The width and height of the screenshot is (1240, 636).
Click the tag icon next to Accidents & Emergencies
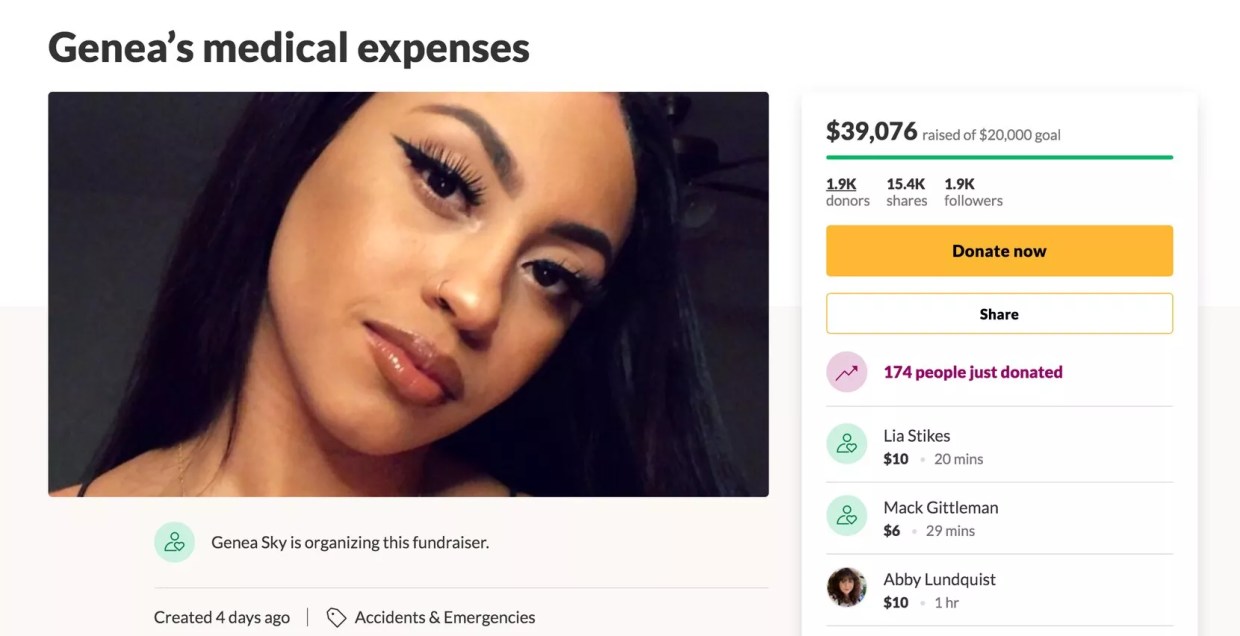coord(337,617)
